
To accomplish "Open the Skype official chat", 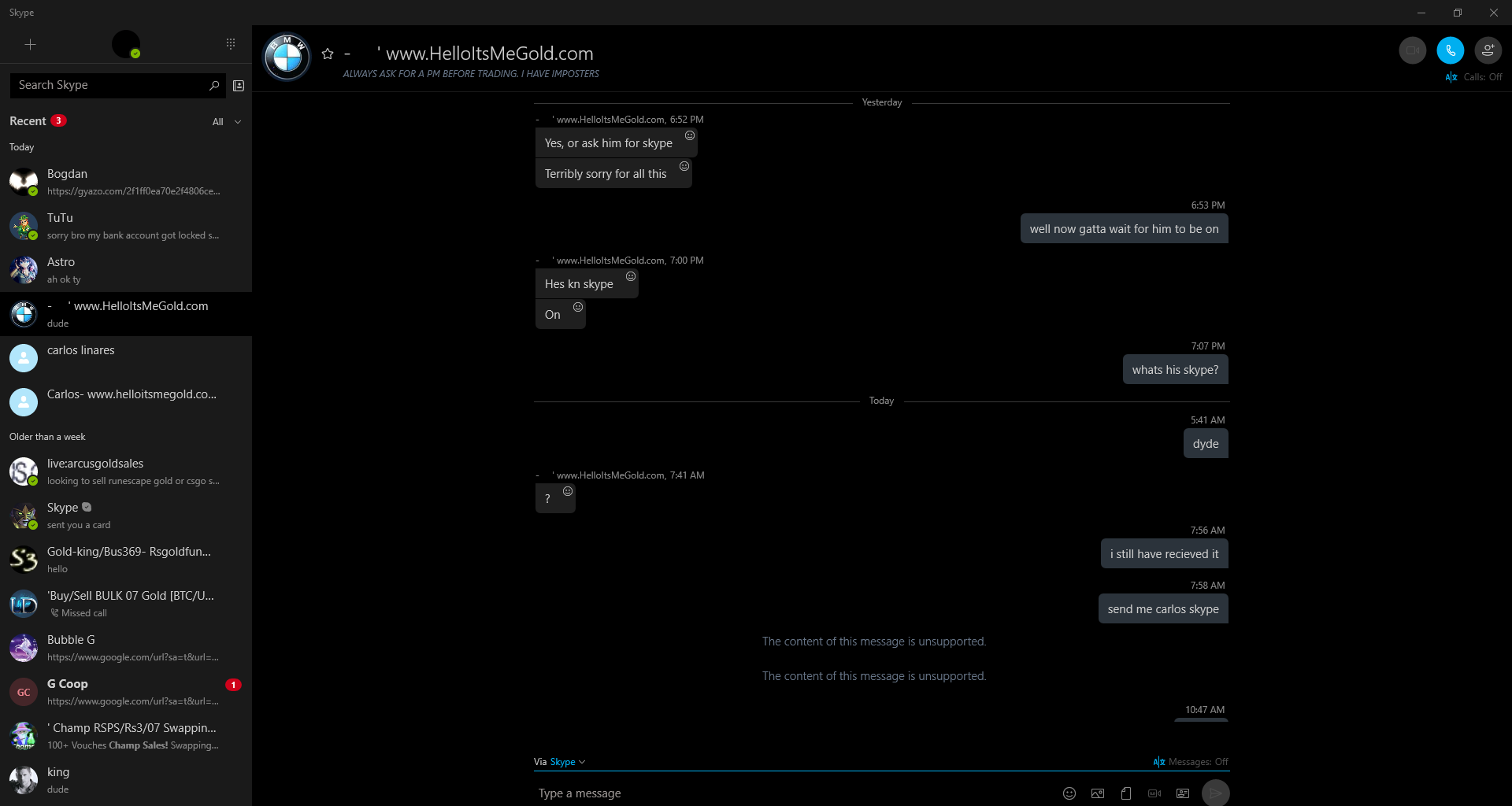I will coord(126,516).
